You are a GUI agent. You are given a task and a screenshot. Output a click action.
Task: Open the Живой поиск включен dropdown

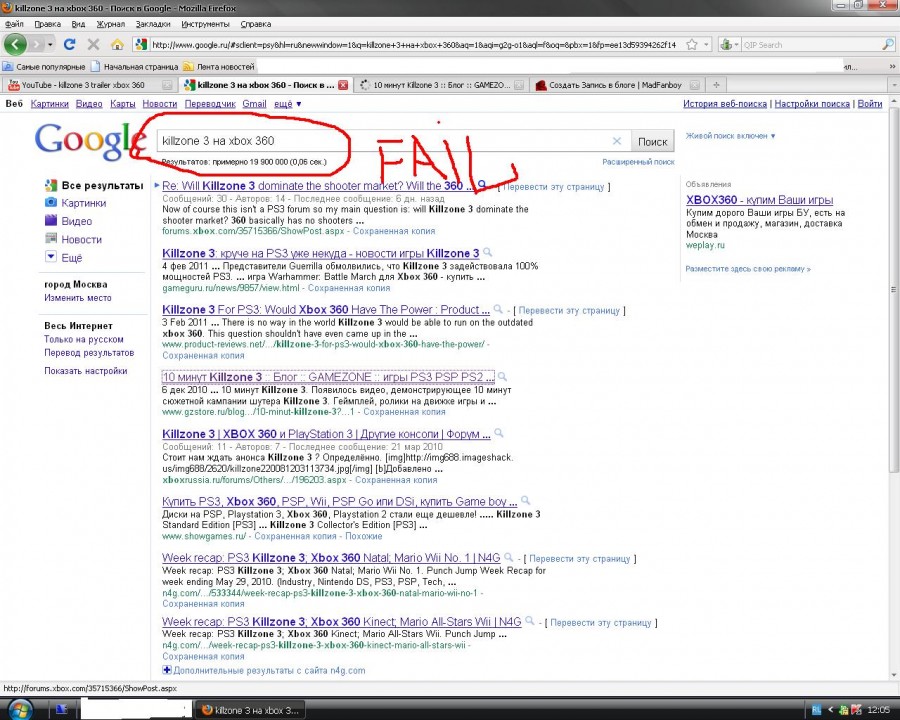click(730, 136)
